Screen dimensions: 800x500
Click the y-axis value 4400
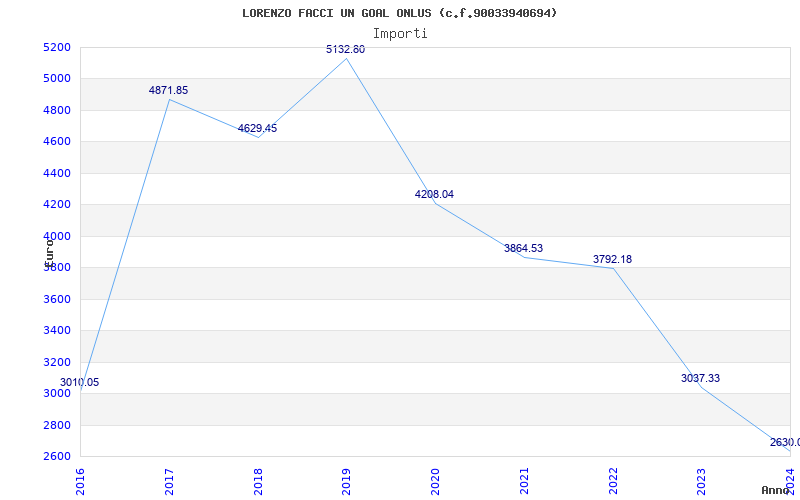tap(59, 173)
